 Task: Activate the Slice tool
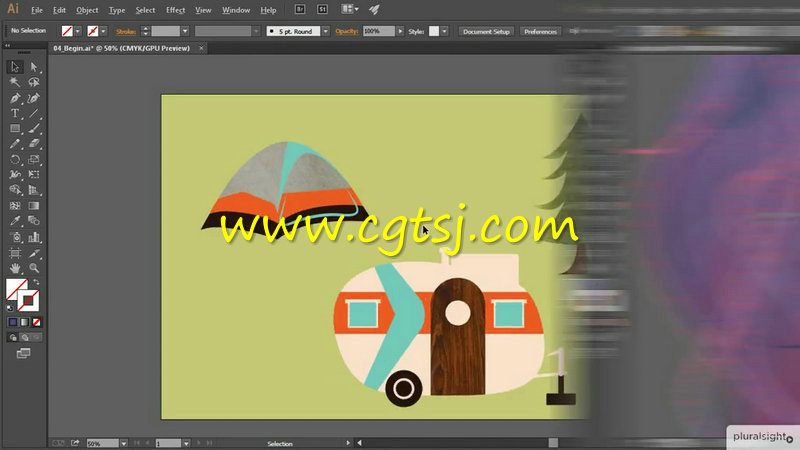pyautogui.click(x=34, y=253)
